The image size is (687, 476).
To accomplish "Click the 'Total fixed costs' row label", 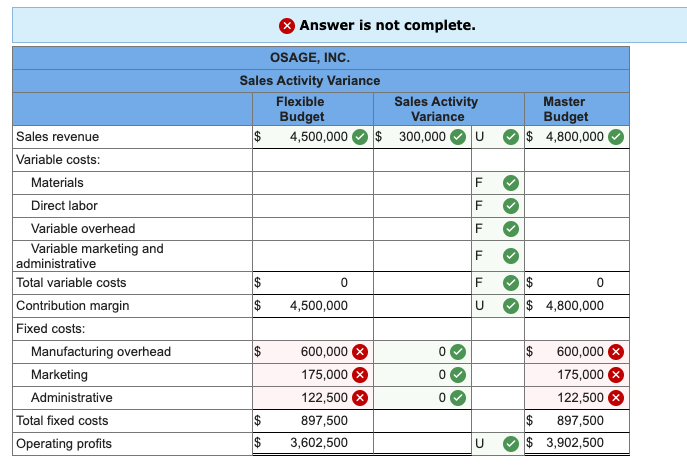I will pos(62,421).
